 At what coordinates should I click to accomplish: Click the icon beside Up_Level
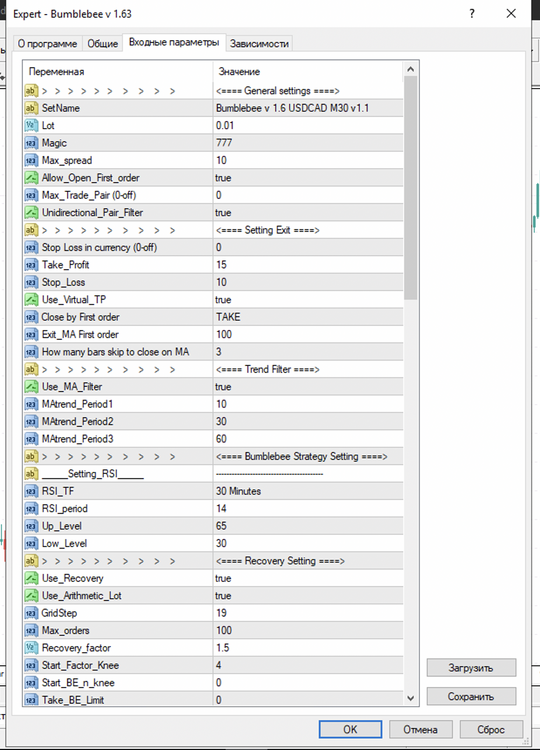(x=31, y=526)
